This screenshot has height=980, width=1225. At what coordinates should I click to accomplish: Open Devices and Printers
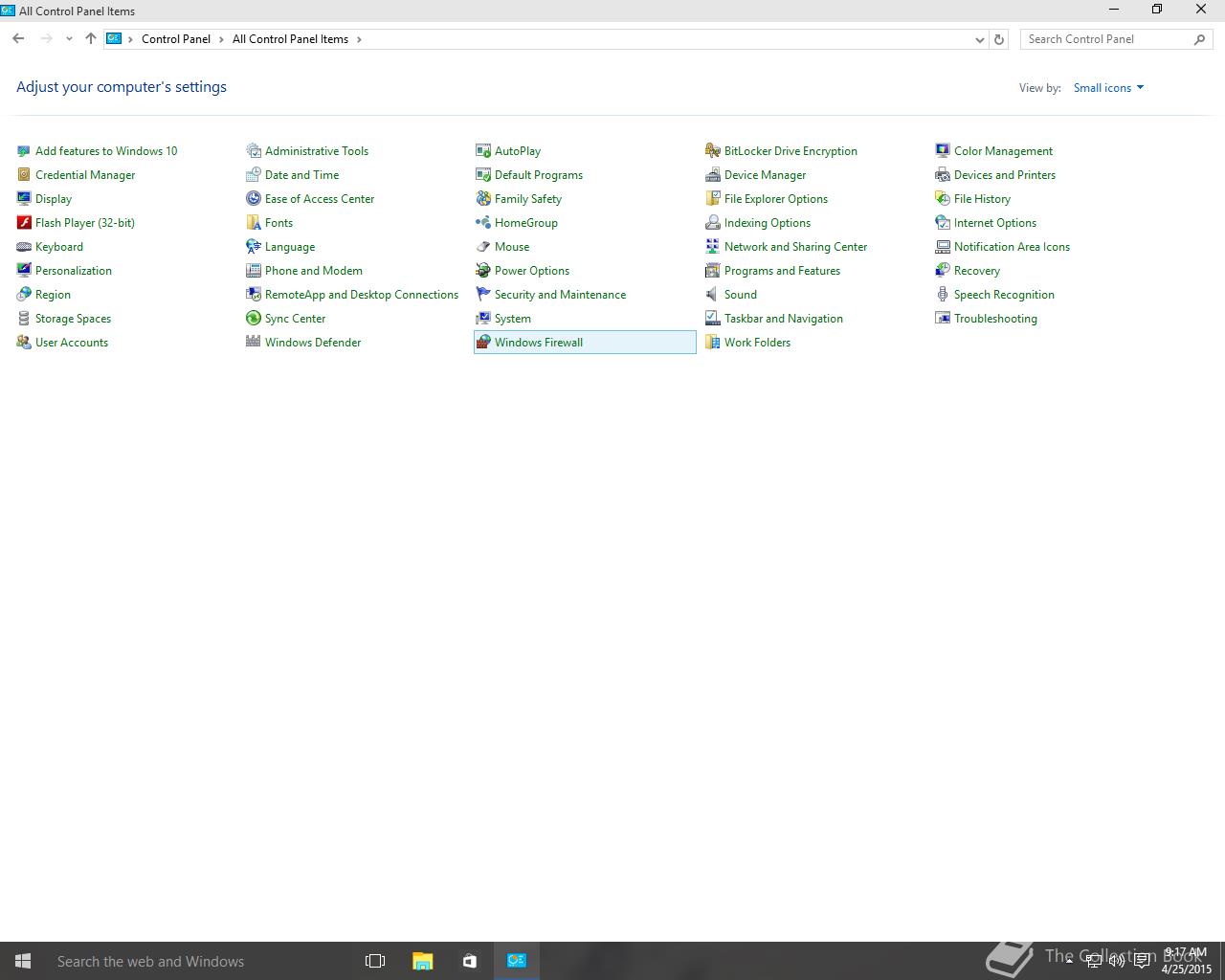tap(1005, 175)
